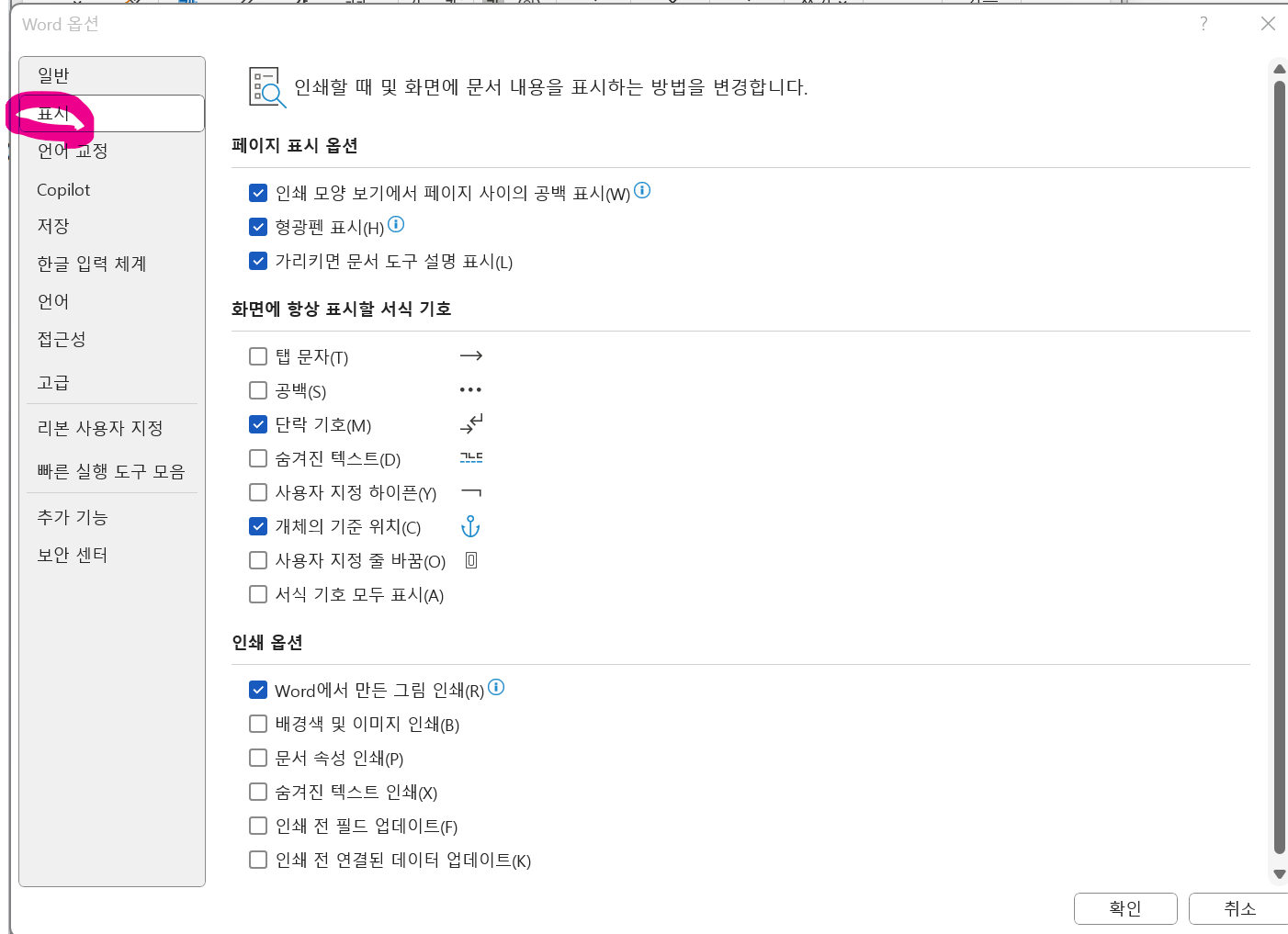1288x934 pixels.
Task: Uncheck 인쇄 모양 보기에서 페이지 사이의 공백 표시
Action: point(258,193)
